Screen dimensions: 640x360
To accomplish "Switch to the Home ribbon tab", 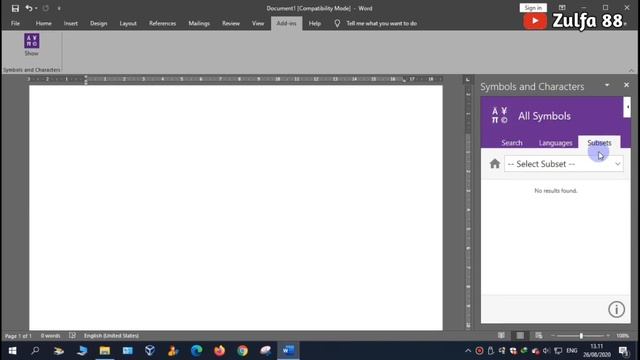I will [43, 24].
